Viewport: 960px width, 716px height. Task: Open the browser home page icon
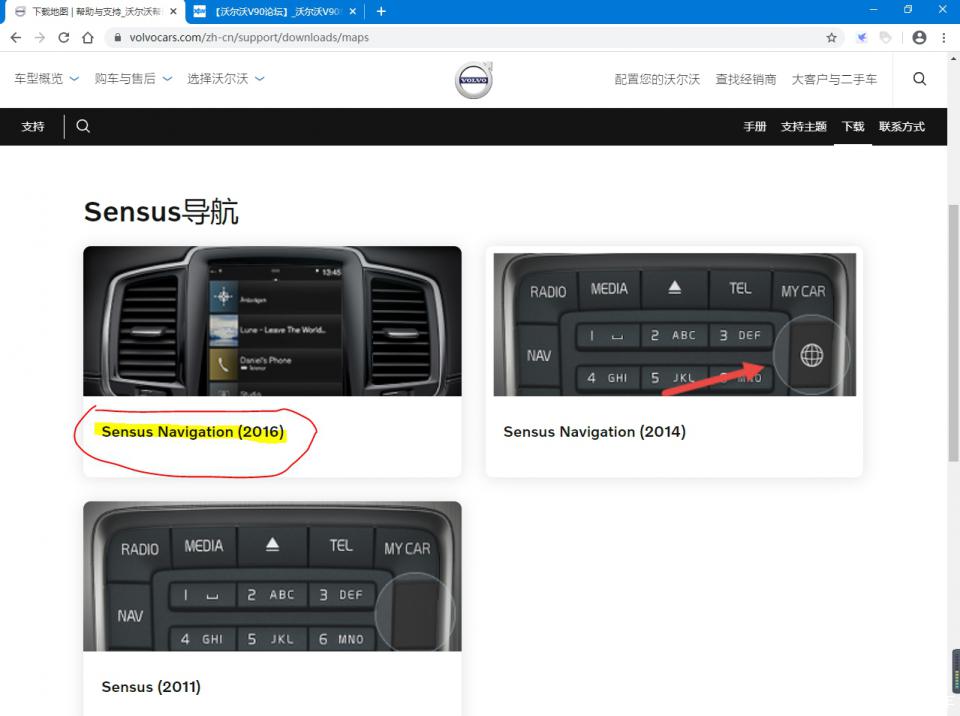[88, 37]
